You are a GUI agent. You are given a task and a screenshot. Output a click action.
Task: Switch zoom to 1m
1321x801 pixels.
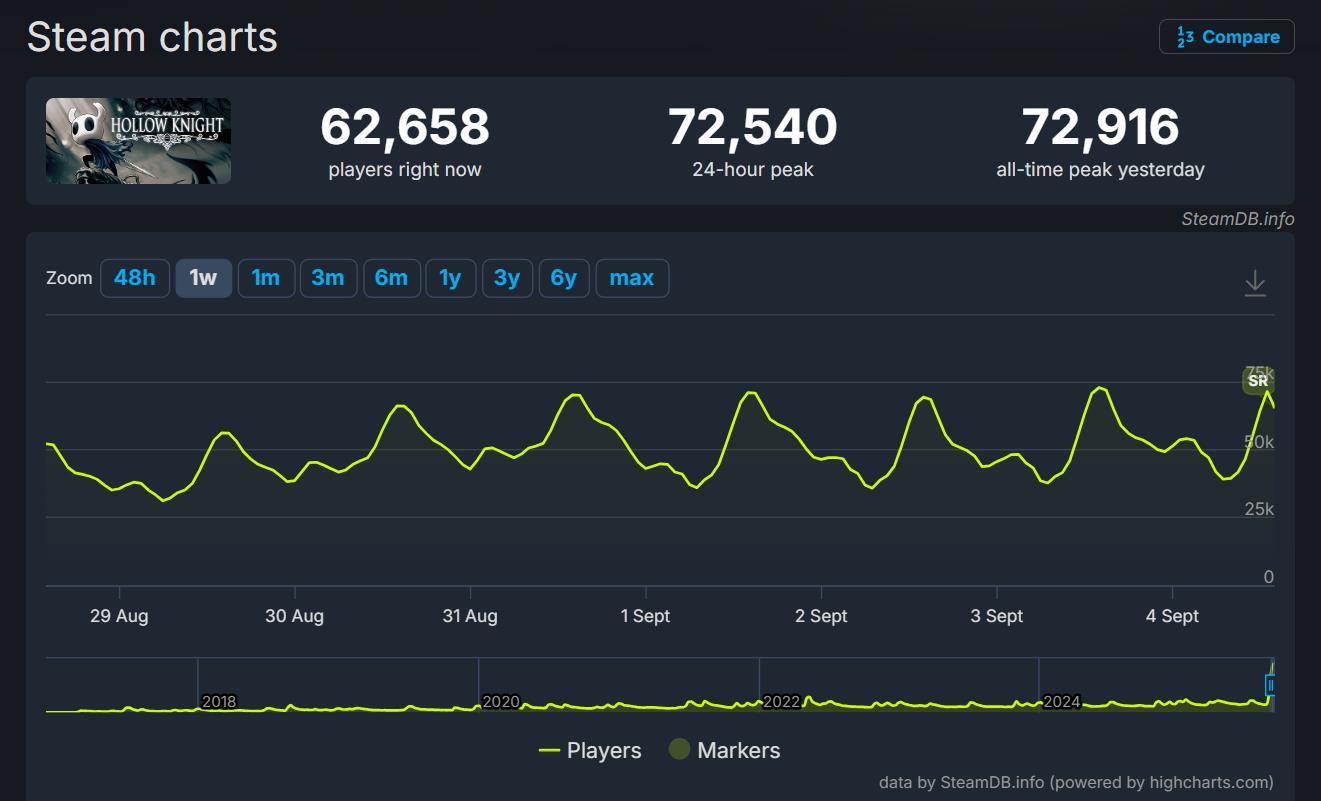tap(266, 278)
